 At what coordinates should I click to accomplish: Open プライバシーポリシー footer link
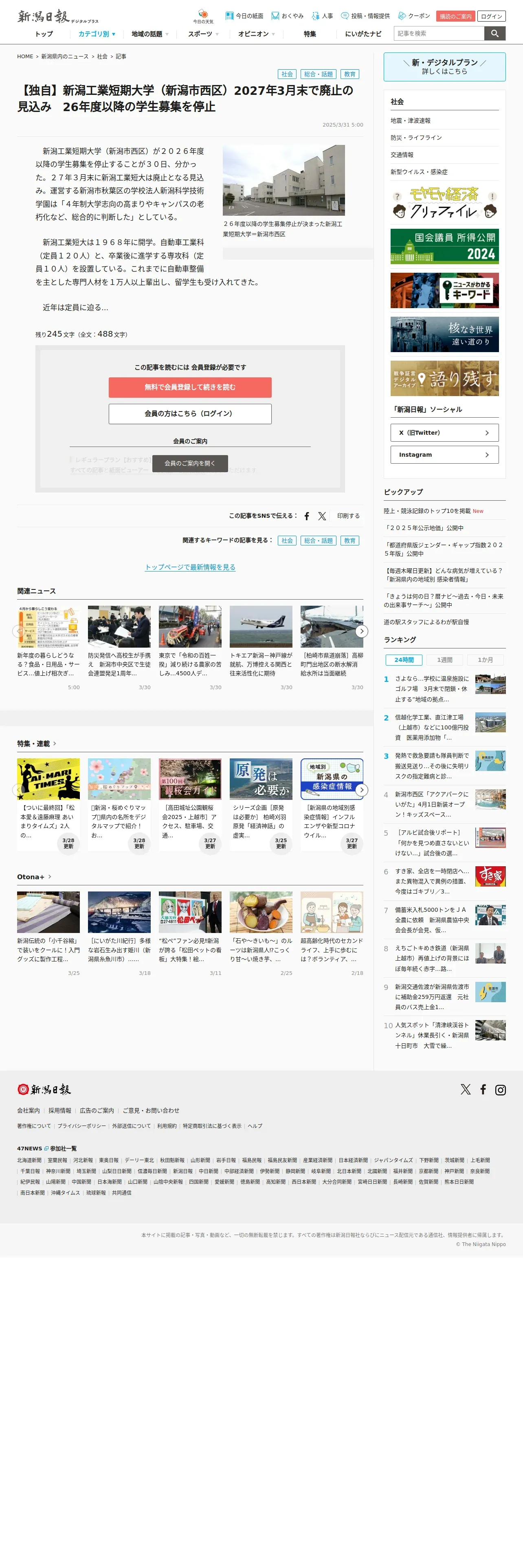coord(81,1126)
